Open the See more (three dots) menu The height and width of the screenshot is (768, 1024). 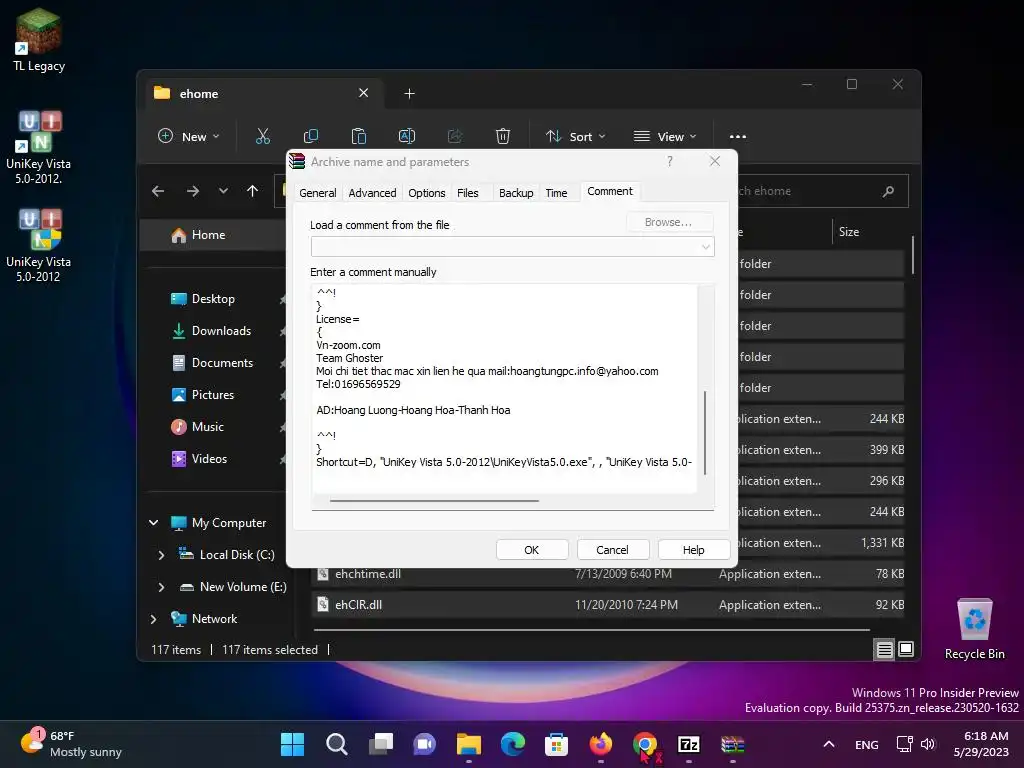(737, 136)
